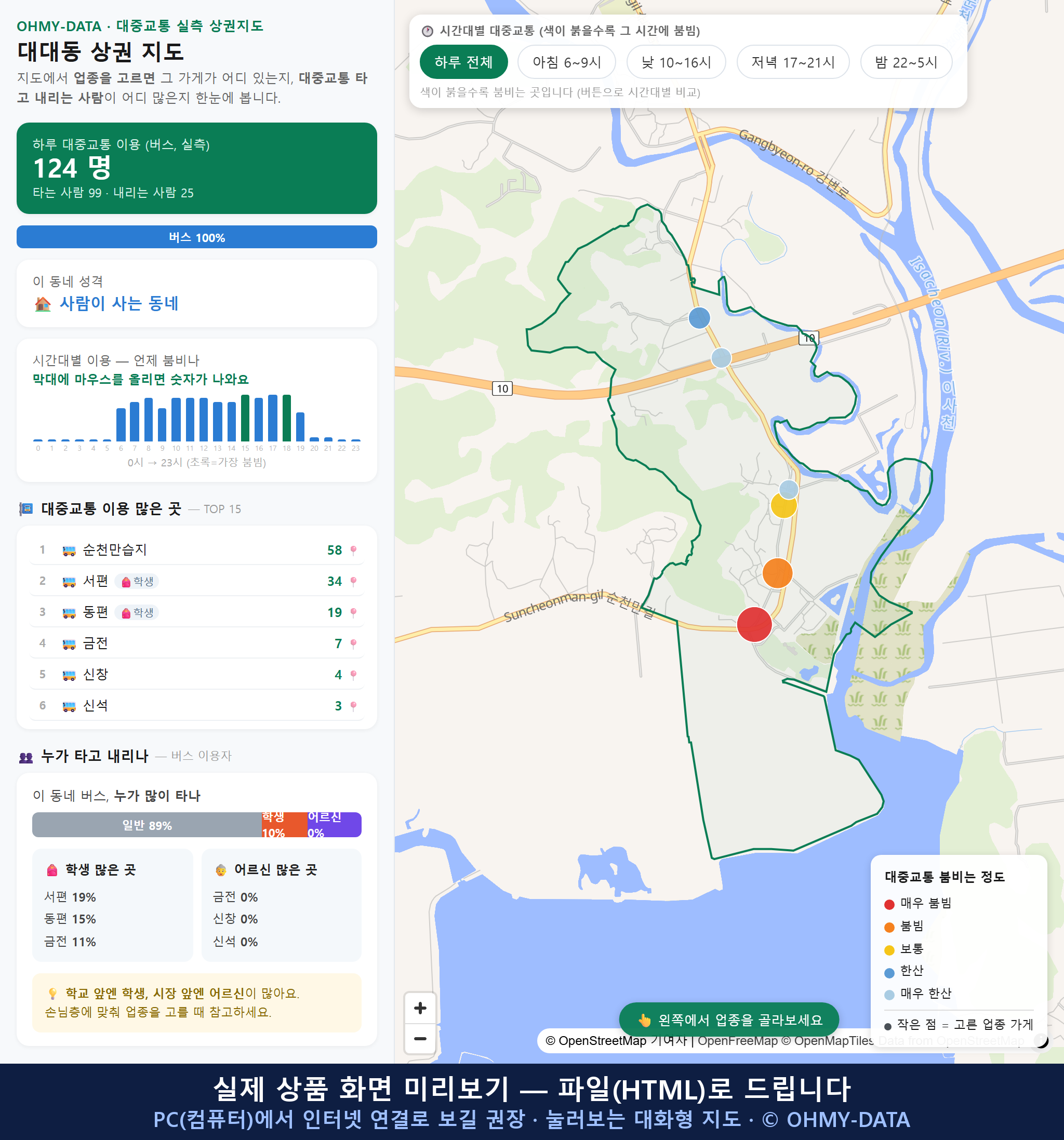Click the yellow normal stop marker on map
This screenshot has height=1140, width=1064.
(x=783, y=506)
